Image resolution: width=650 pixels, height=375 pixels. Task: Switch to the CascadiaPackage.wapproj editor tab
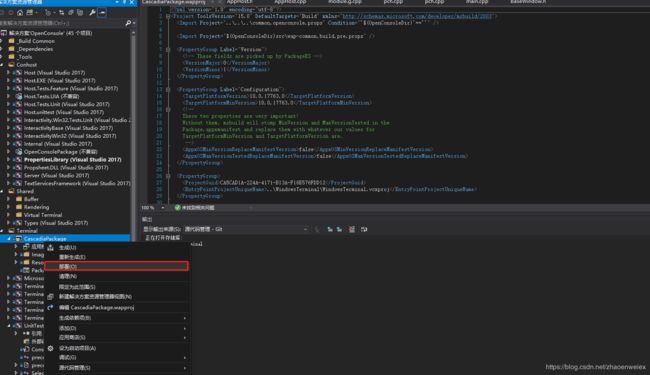(174, 2)
